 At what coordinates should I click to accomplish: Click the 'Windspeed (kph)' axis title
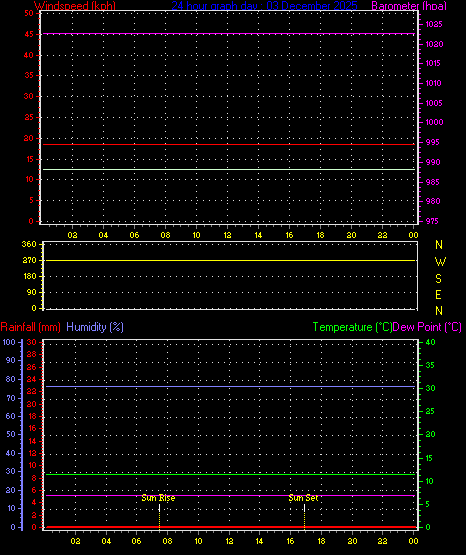75,6
